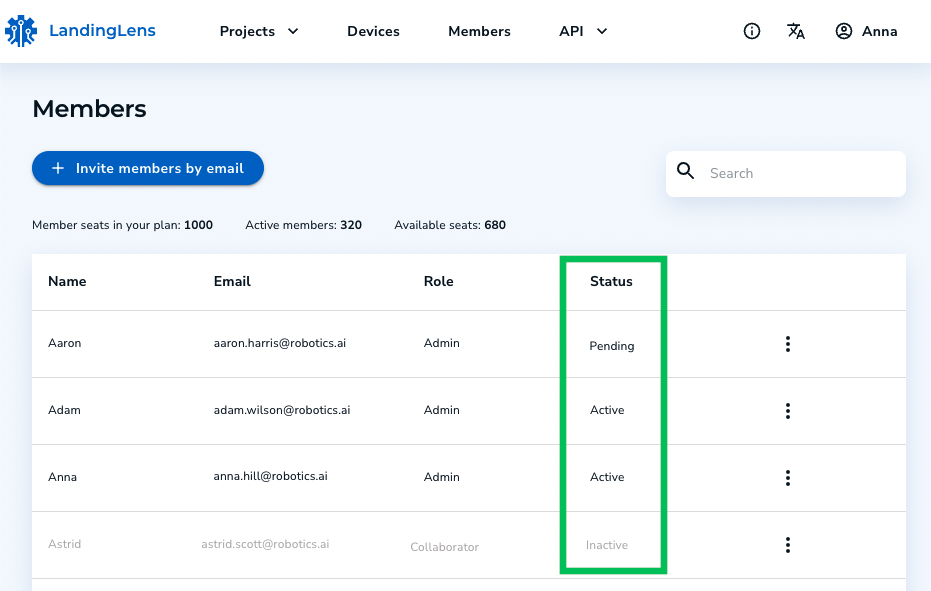Click Adam's Active status
Screen dimensions: 931x591
pos(607,410)
